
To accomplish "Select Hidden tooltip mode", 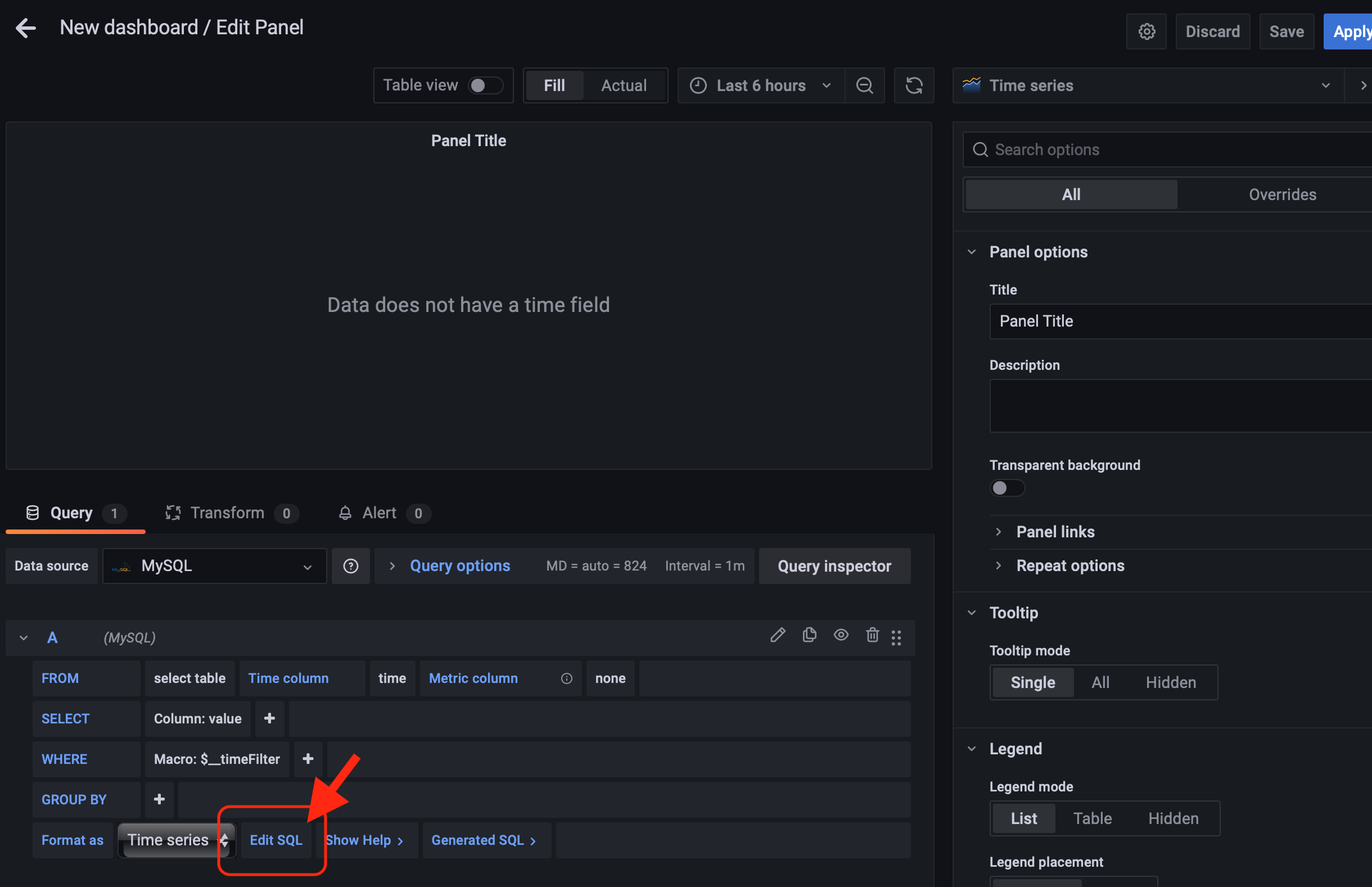I will 1170,682.
